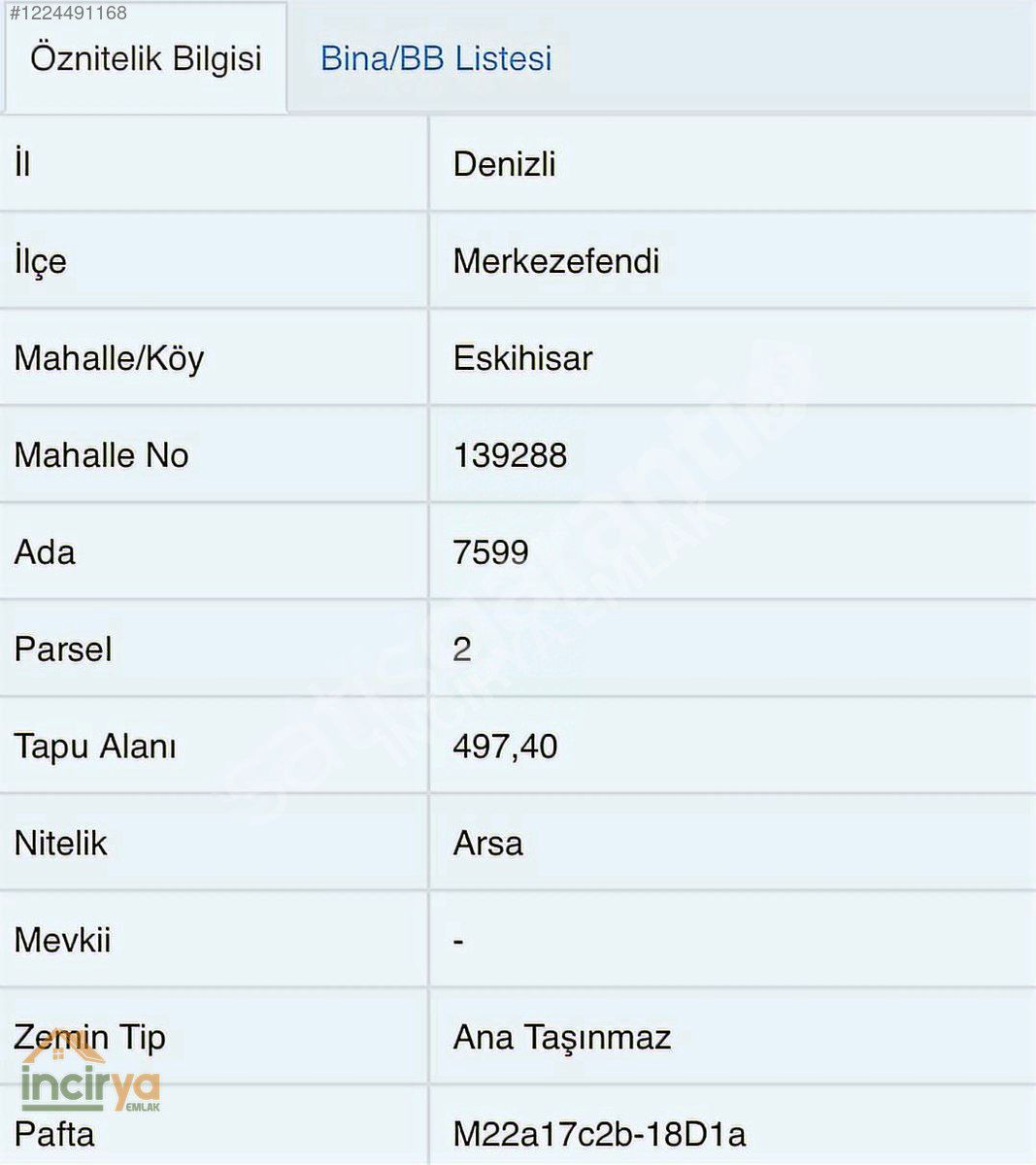Click the listing number #1224491168
The image size is (1036, 1165).
click(x=68, y=13)
